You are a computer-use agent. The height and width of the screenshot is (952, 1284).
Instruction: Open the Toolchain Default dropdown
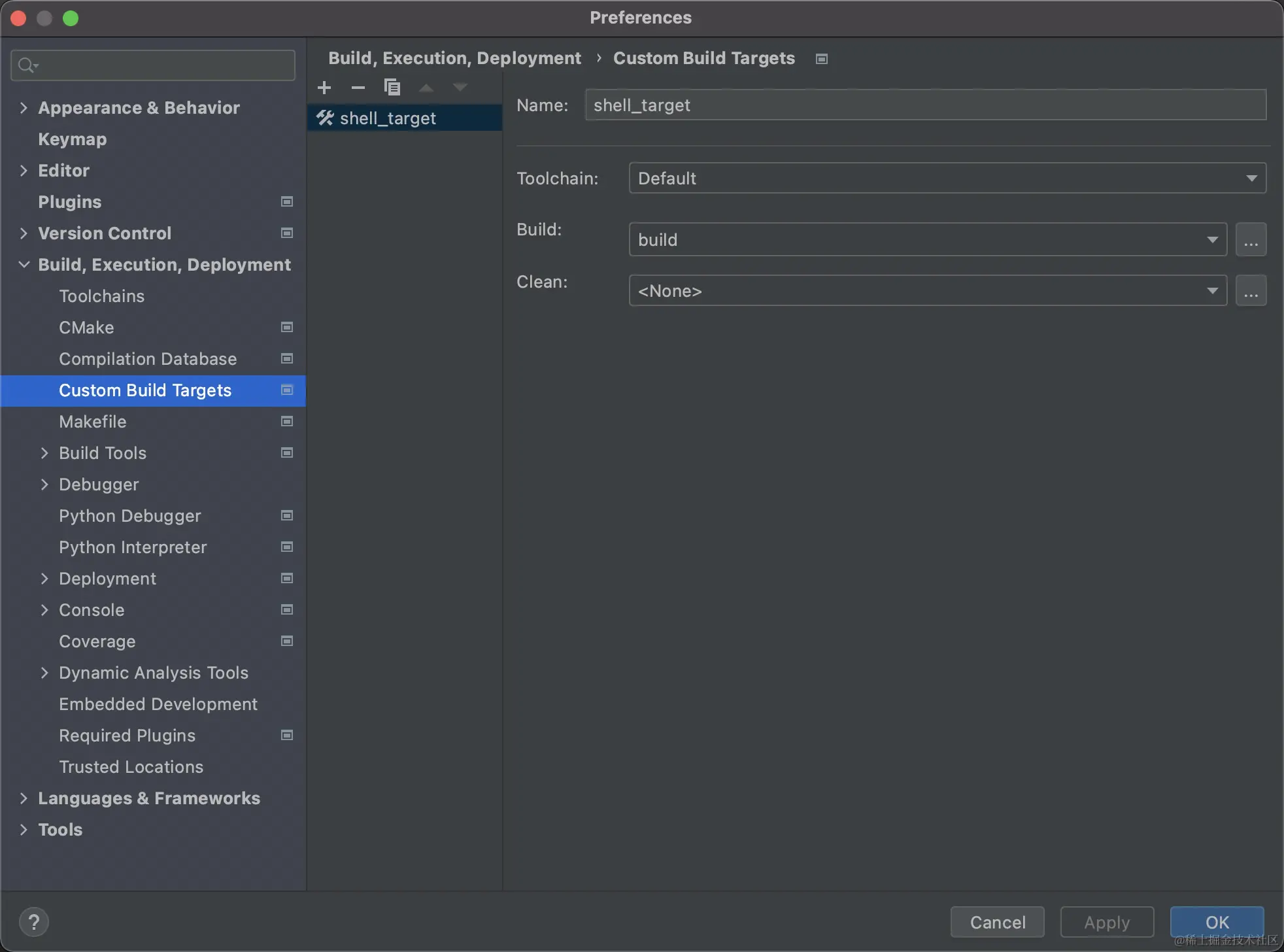tap(947, 178)
